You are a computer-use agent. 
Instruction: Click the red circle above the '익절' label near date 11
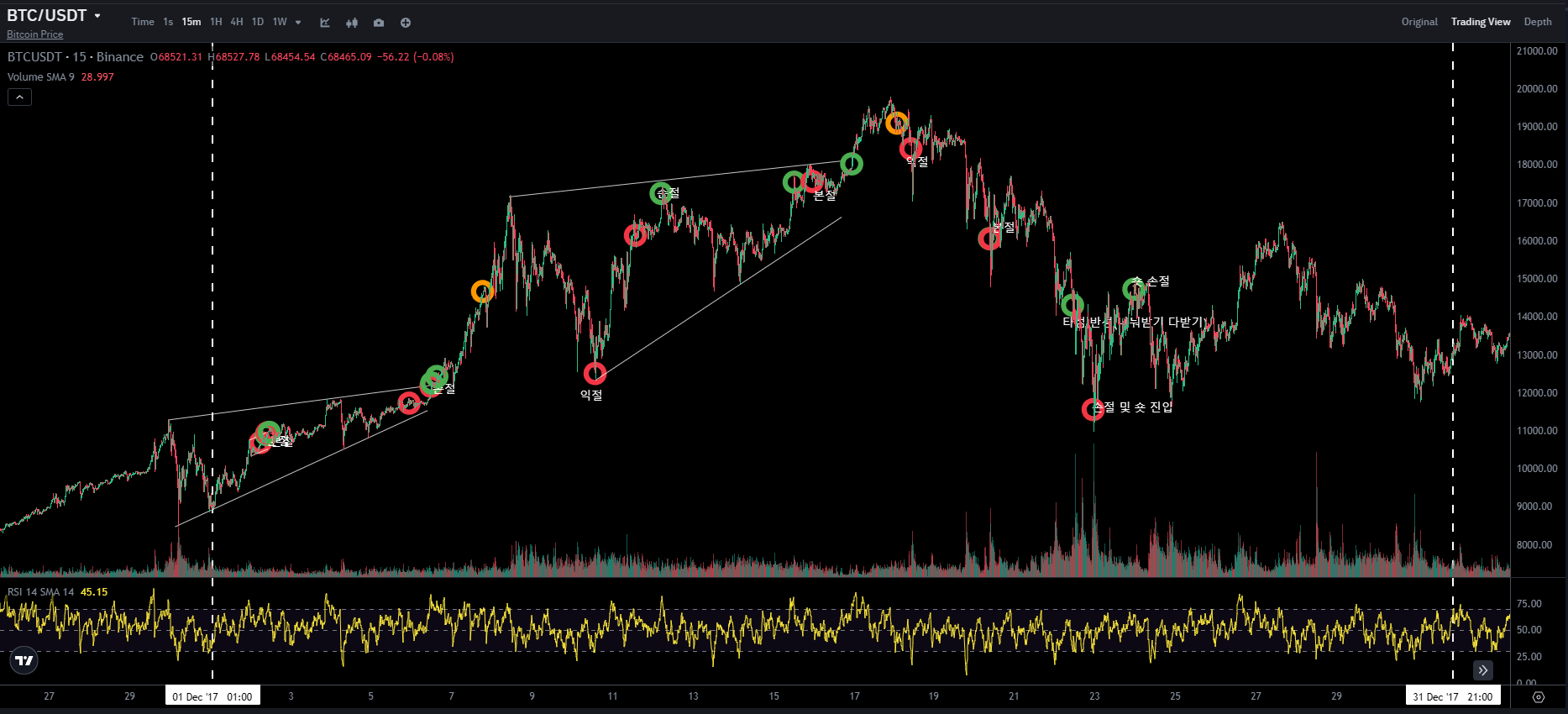click(x=595, y=373)
